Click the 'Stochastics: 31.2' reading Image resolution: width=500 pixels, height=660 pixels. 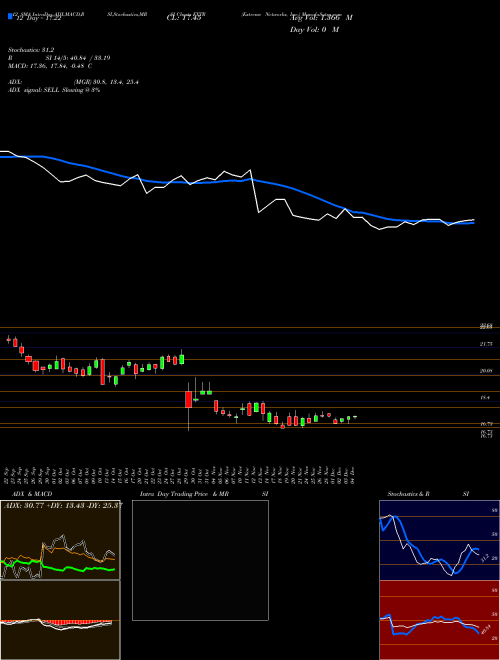tap(31, 50)
